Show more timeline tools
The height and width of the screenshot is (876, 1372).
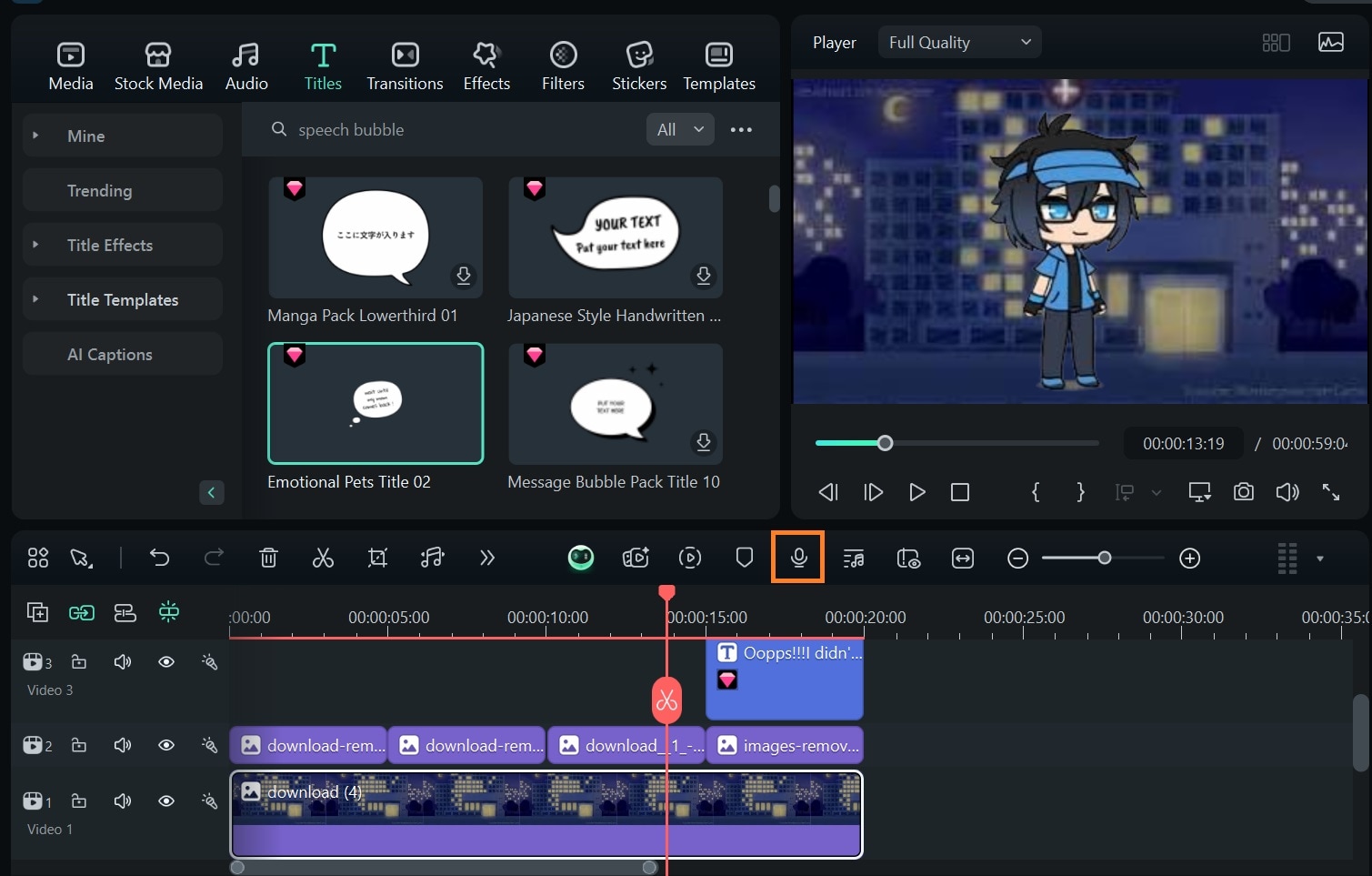click(487, 558)
